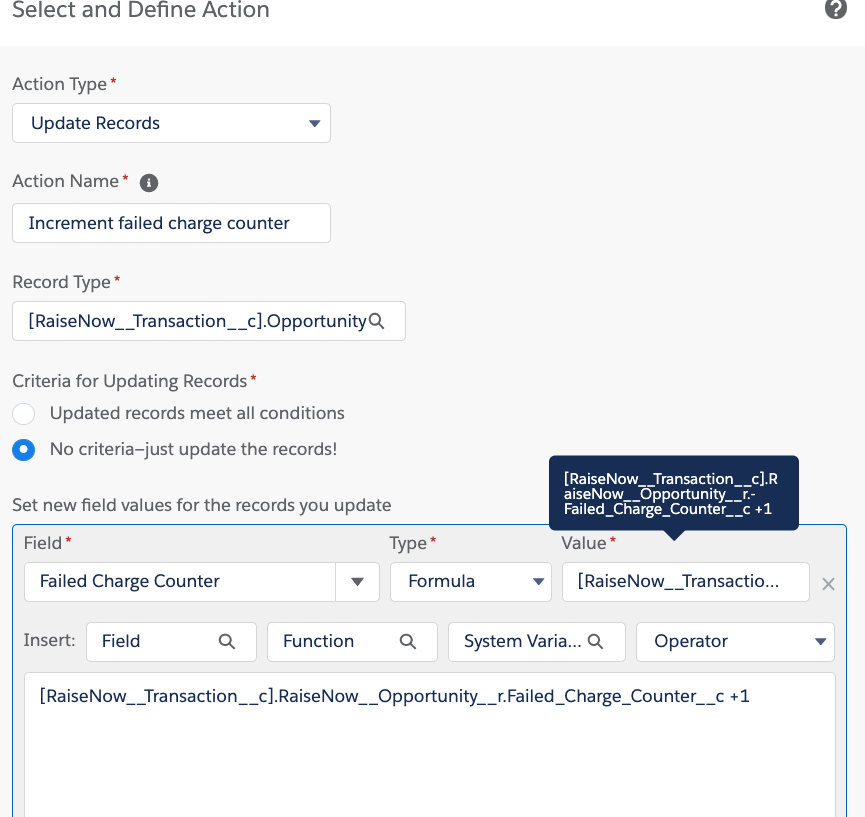The image size is (865, 817).
Task: Open the Failed Charge Counter field dropdown arrow
Action: pos(357,581)
